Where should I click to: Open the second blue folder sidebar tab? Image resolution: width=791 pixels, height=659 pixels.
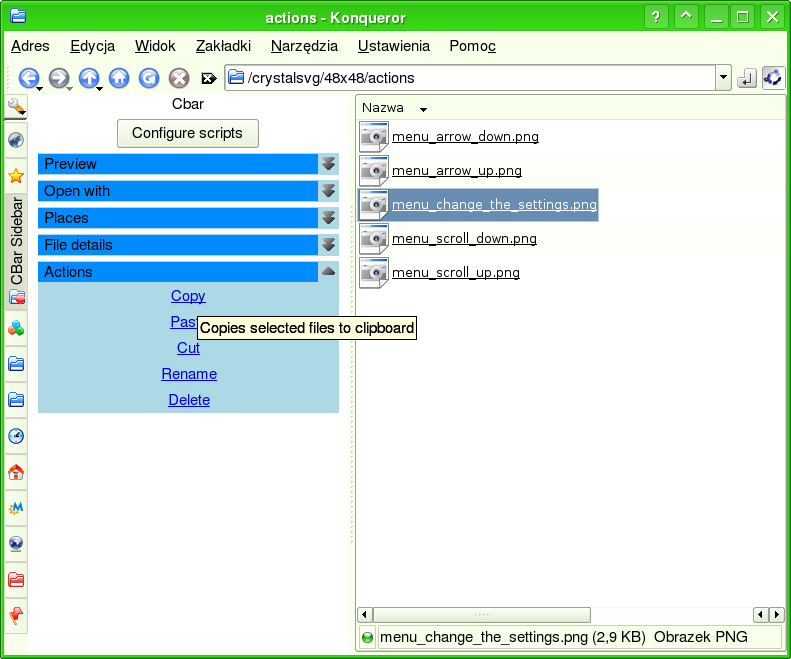pyautogui.click(x=16, y=400)
